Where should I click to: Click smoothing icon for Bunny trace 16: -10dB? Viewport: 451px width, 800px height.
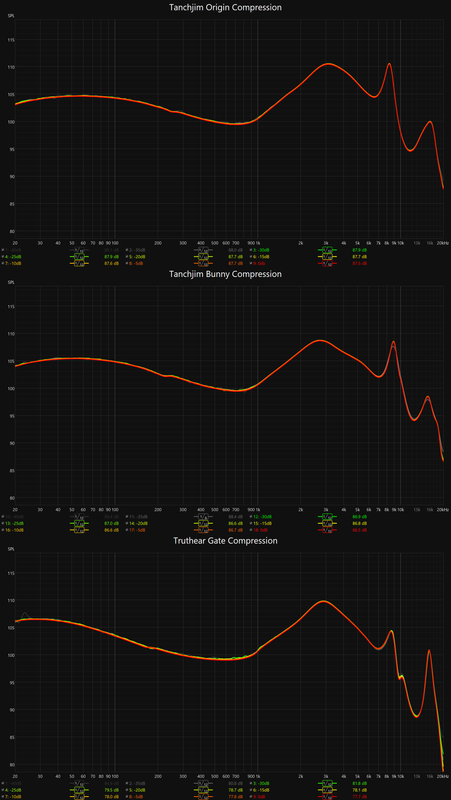[79, 530]
